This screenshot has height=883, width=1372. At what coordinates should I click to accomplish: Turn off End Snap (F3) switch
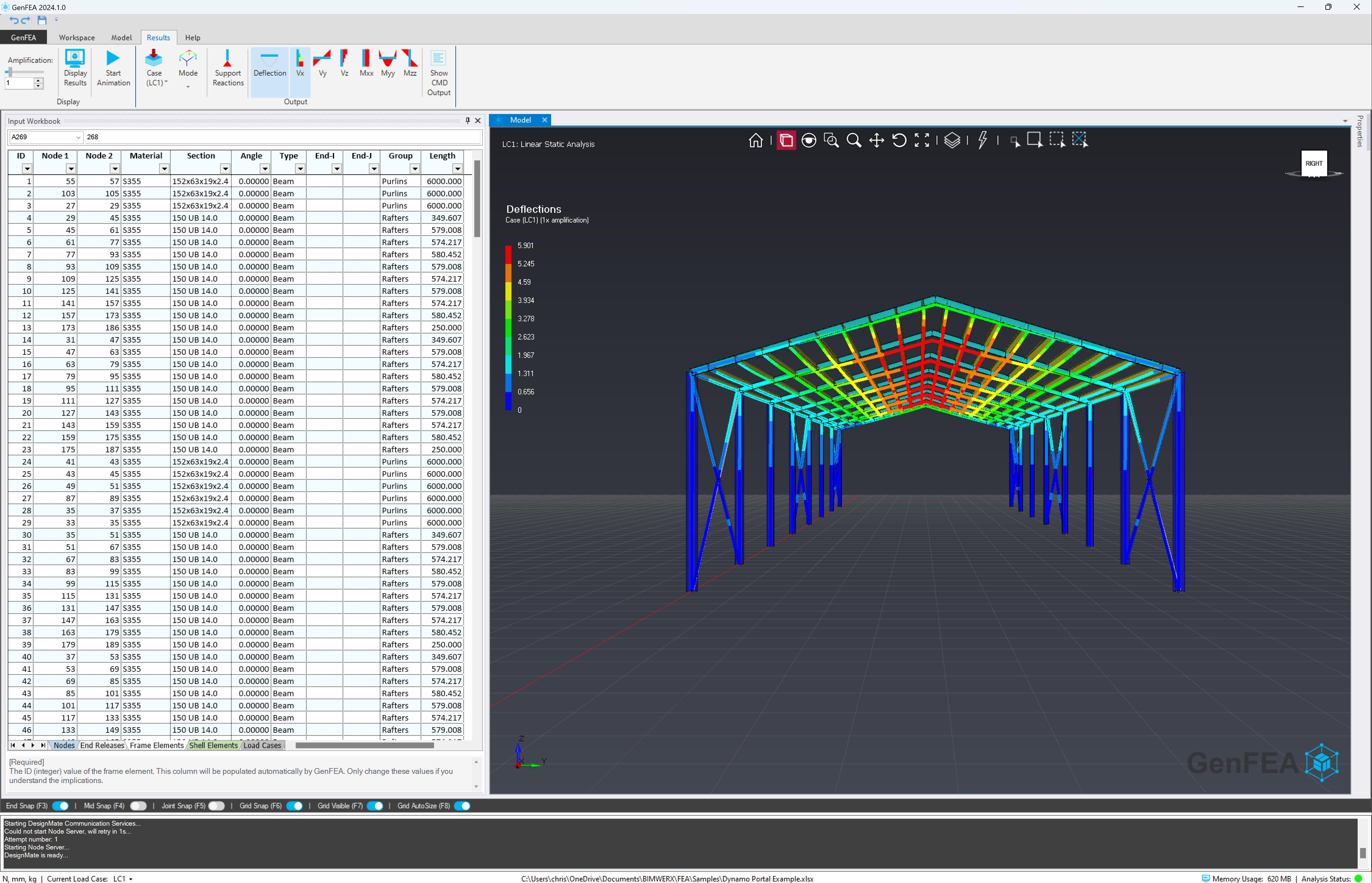[x=60, y=806]
